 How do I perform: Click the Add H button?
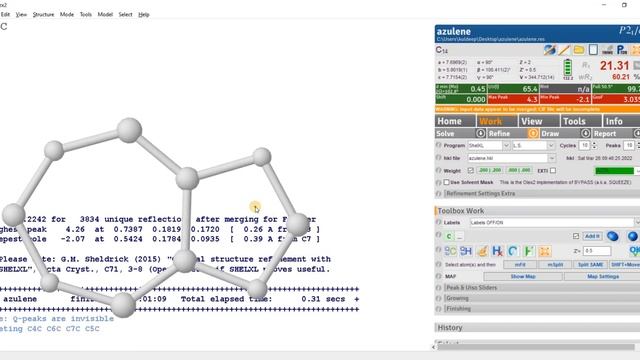coord(592,236)
